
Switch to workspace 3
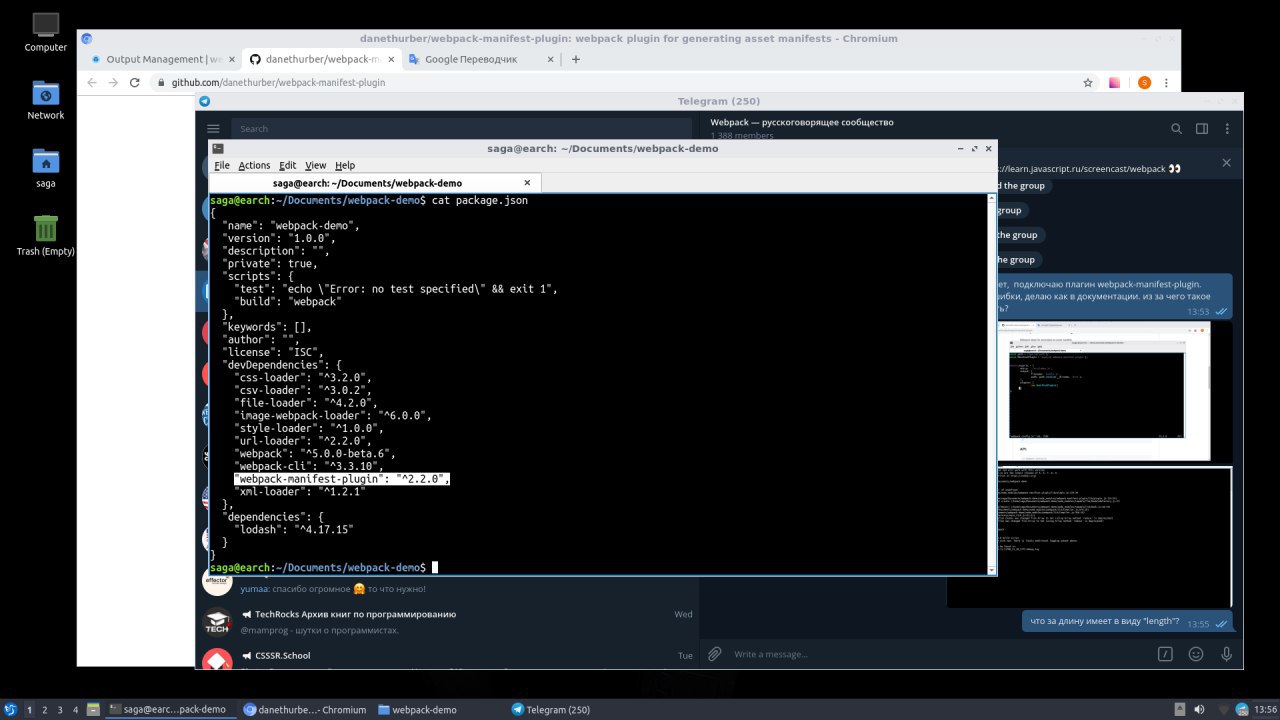click(60, 709)
